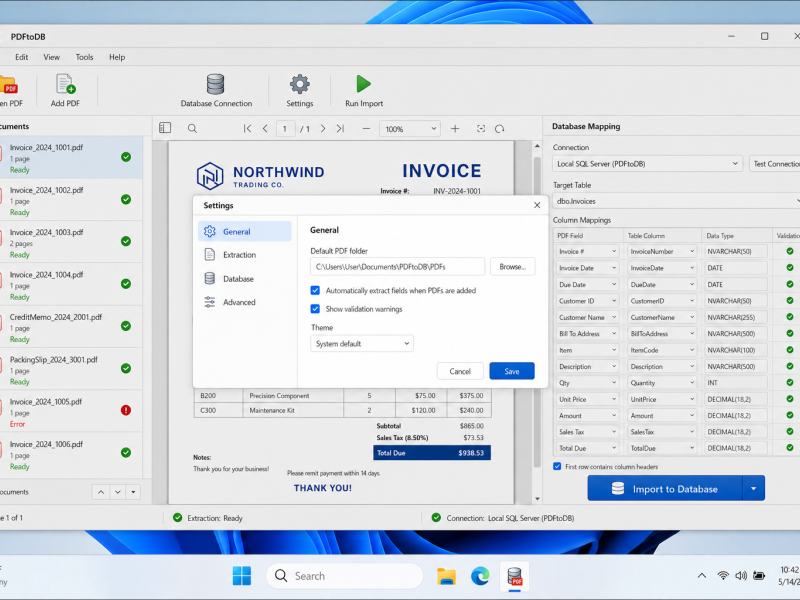Zoom in with the plus icon
Viewport: 800px width, 600px height.
coord(455,129)
